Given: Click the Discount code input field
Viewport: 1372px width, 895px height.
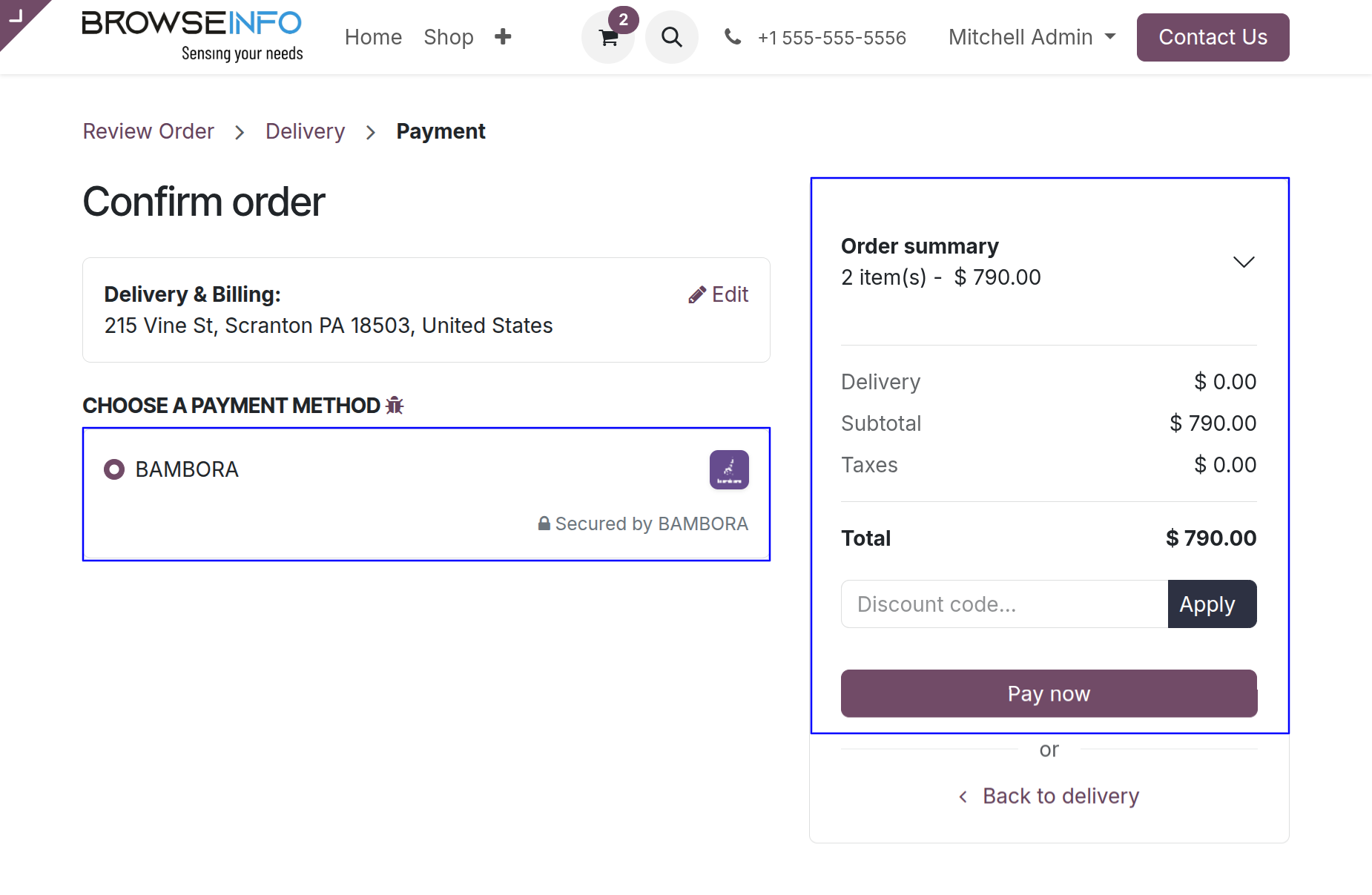Looking at the screenshot, I should pos(1004,604).
